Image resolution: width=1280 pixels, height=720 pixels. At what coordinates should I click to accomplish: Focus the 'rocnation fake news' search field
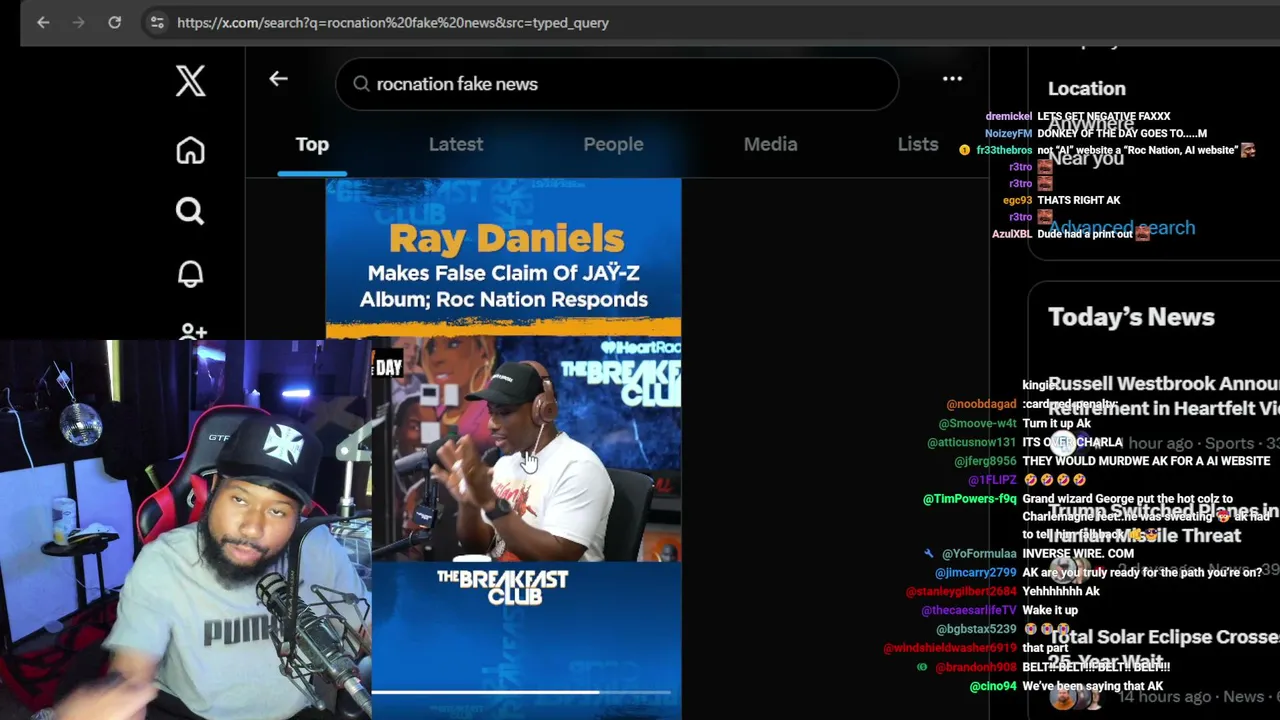pos(617,84)
